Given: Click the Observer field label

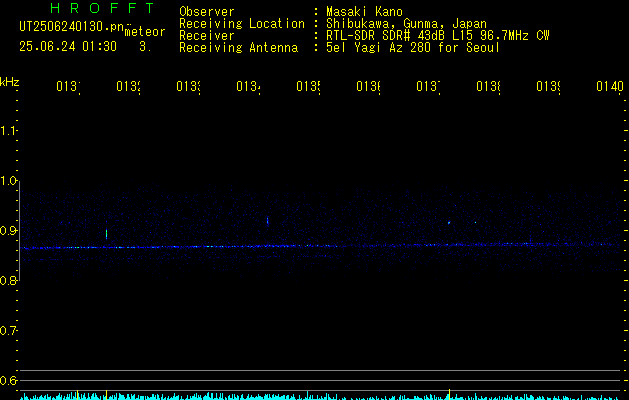Looking at the screenshot, I should (207, 12).
